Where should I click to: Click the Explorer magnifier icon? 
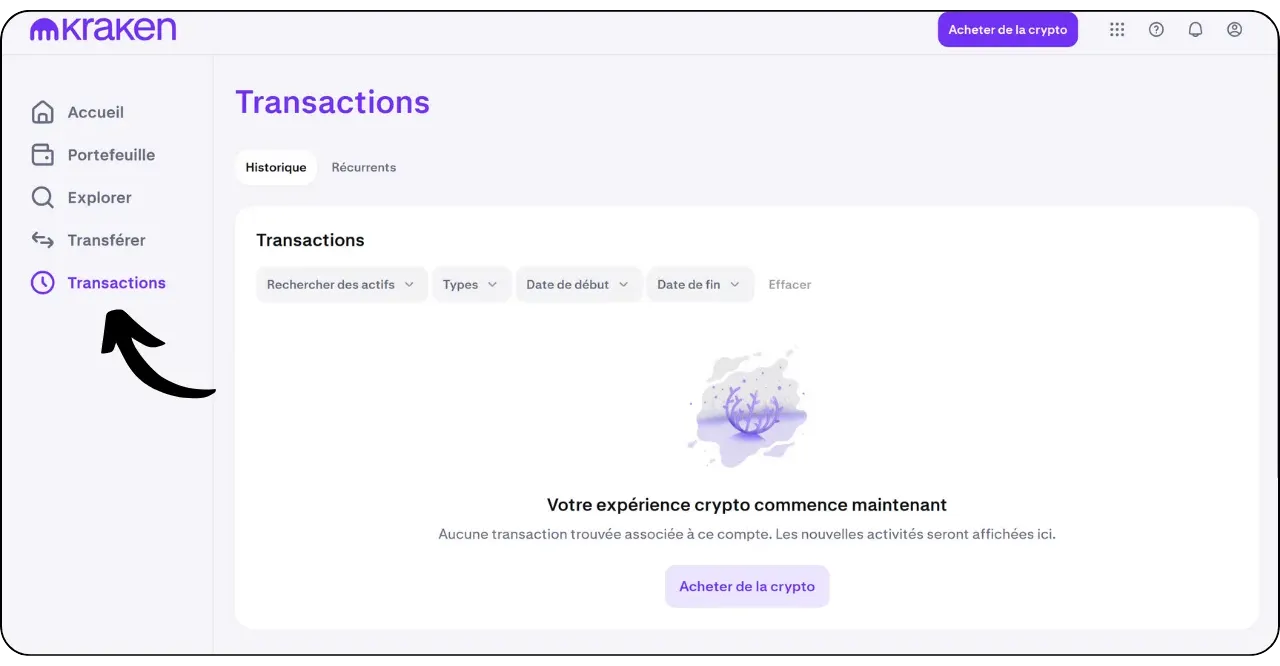tap(43, 198)
